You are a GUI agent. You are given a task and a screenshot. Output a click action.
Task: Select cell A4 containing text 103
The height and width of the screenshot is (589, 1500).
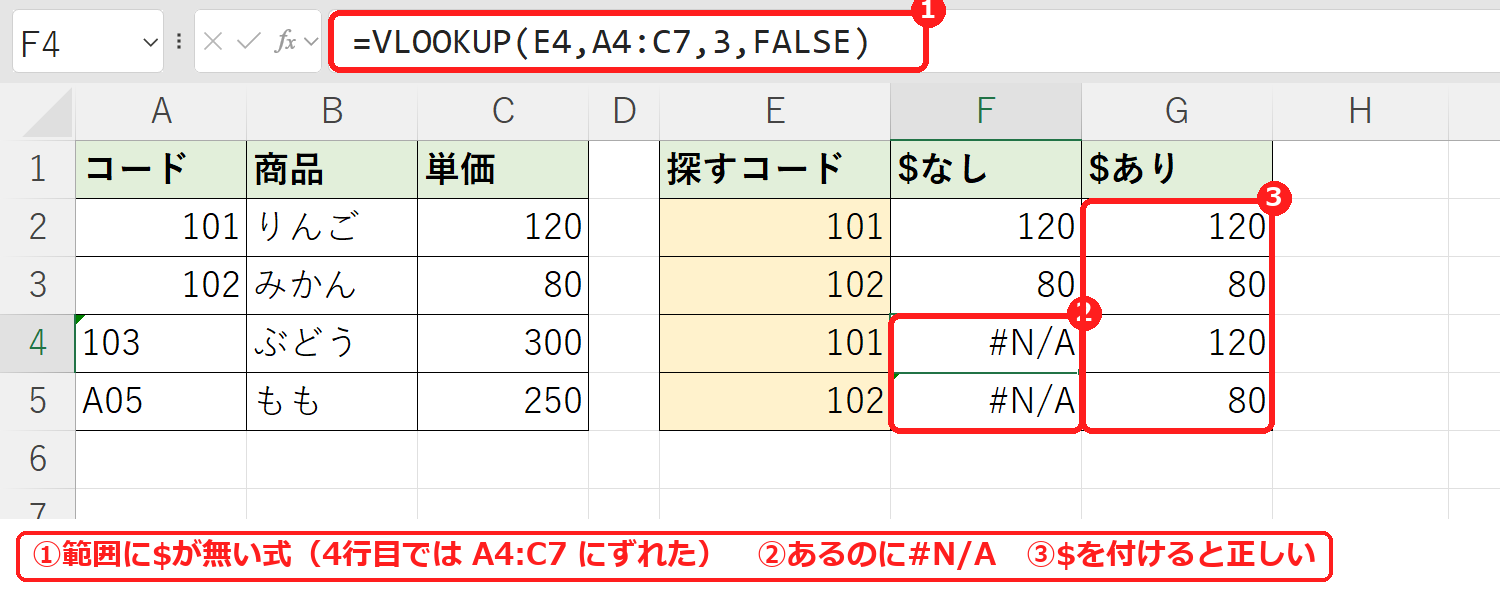point(161,343)
